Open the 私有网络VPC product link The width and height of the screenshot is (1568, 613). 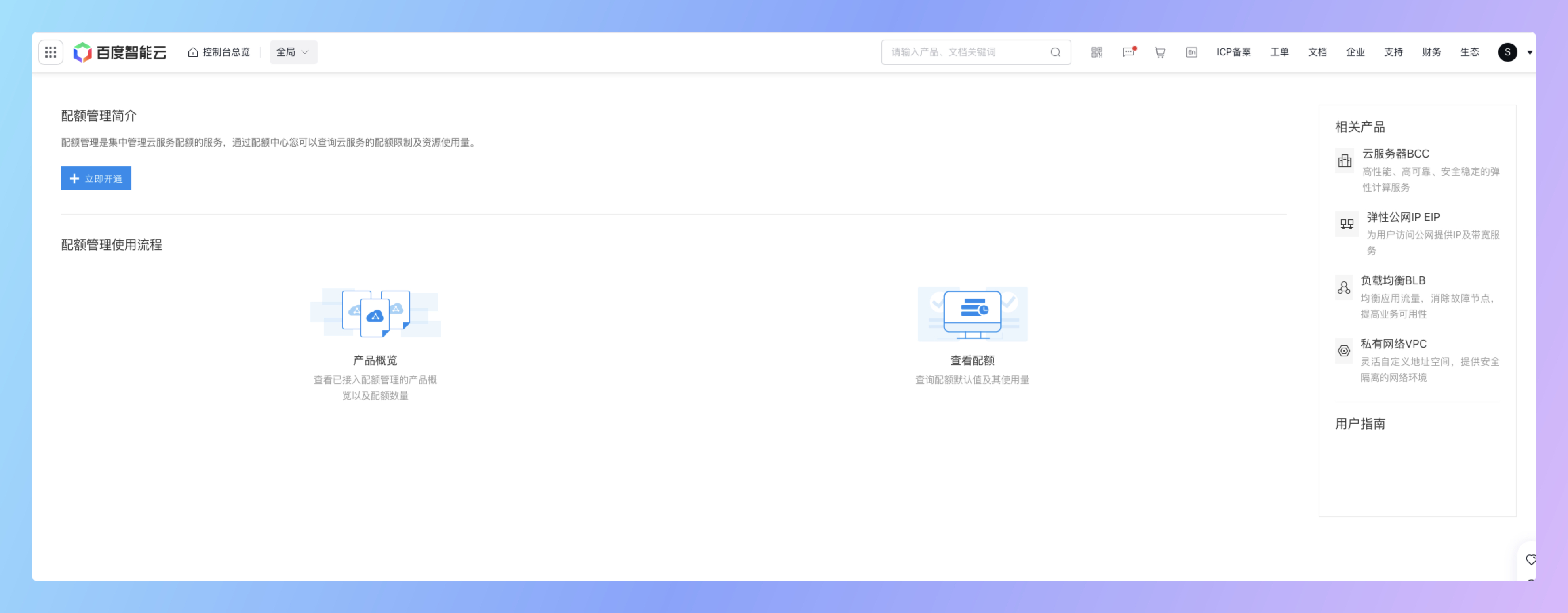tap(1394, 344)
